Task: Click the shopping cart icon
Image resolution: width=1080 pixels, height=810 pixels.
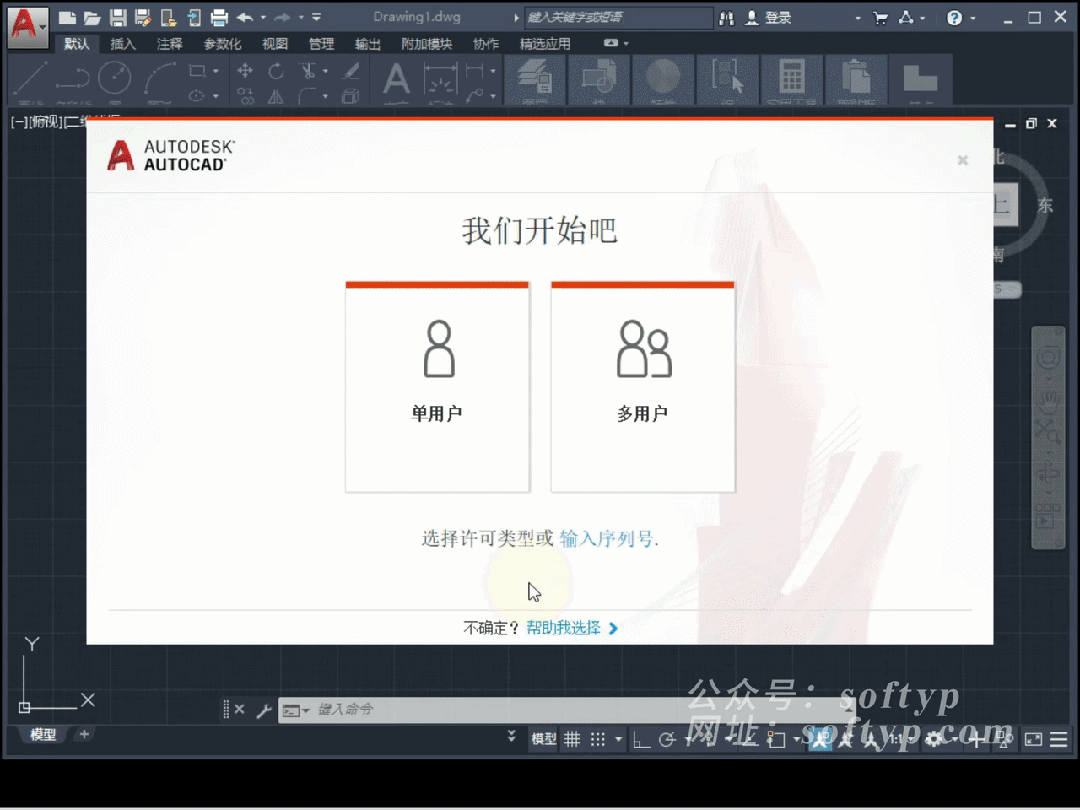Action: pyautogui.click(x=880, y=18)
